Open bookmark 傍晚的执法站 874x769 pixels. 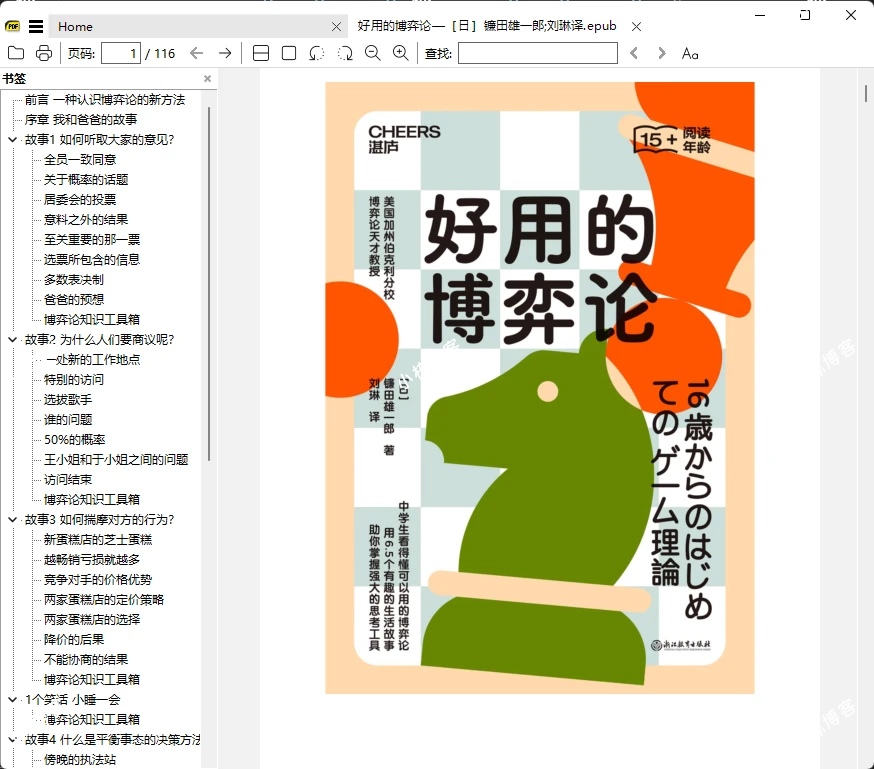pos(80,760)
